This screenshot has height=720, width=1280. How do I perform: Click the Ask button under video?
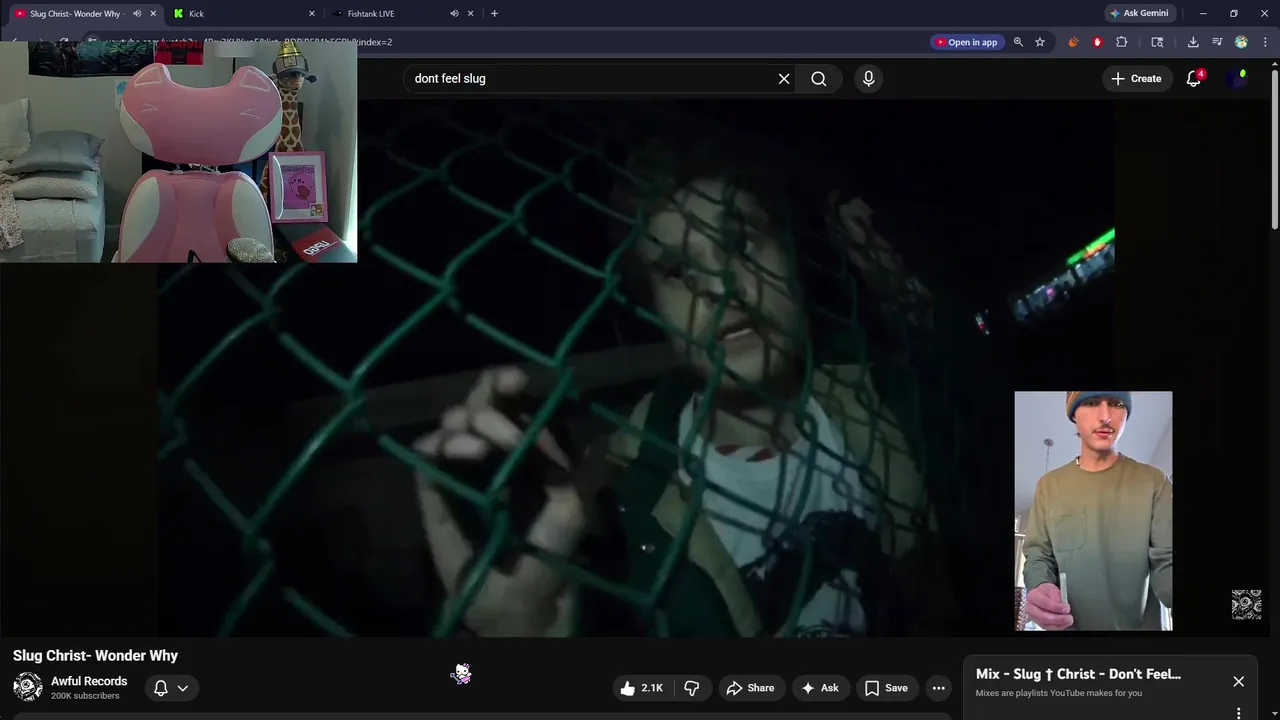(x=819, y=688)
